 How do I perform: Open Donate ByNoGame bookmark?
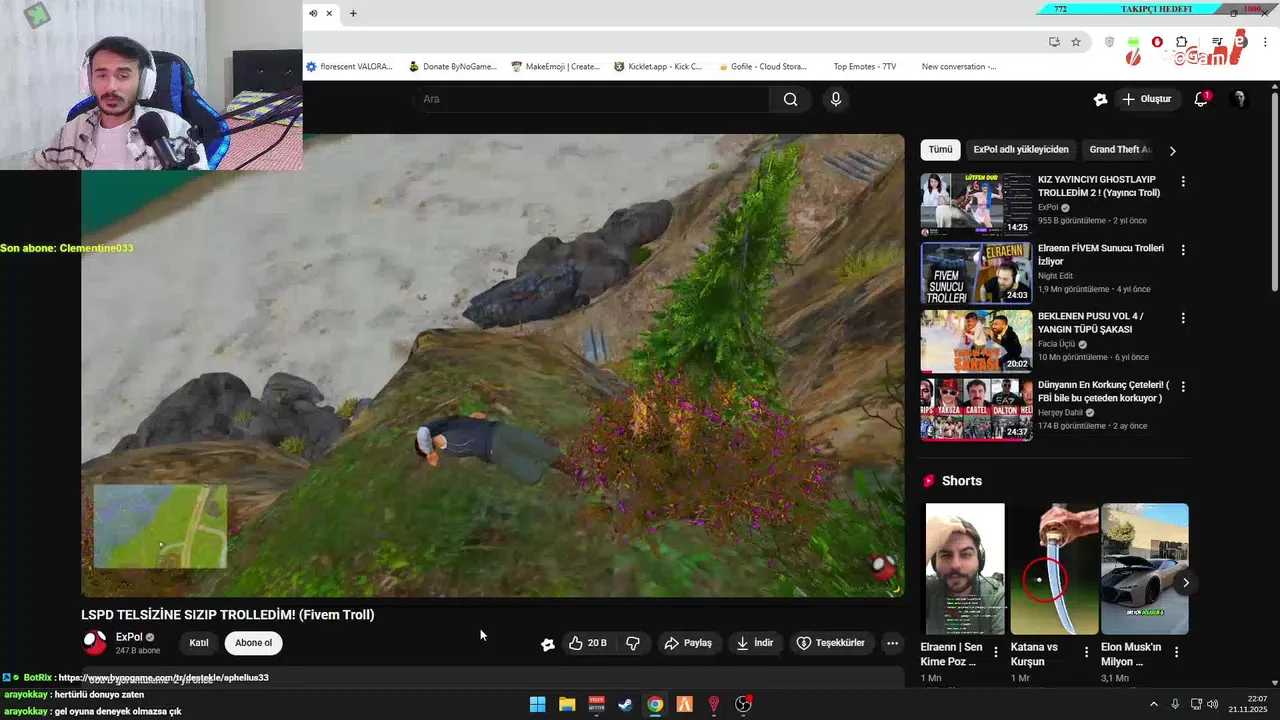453,67
